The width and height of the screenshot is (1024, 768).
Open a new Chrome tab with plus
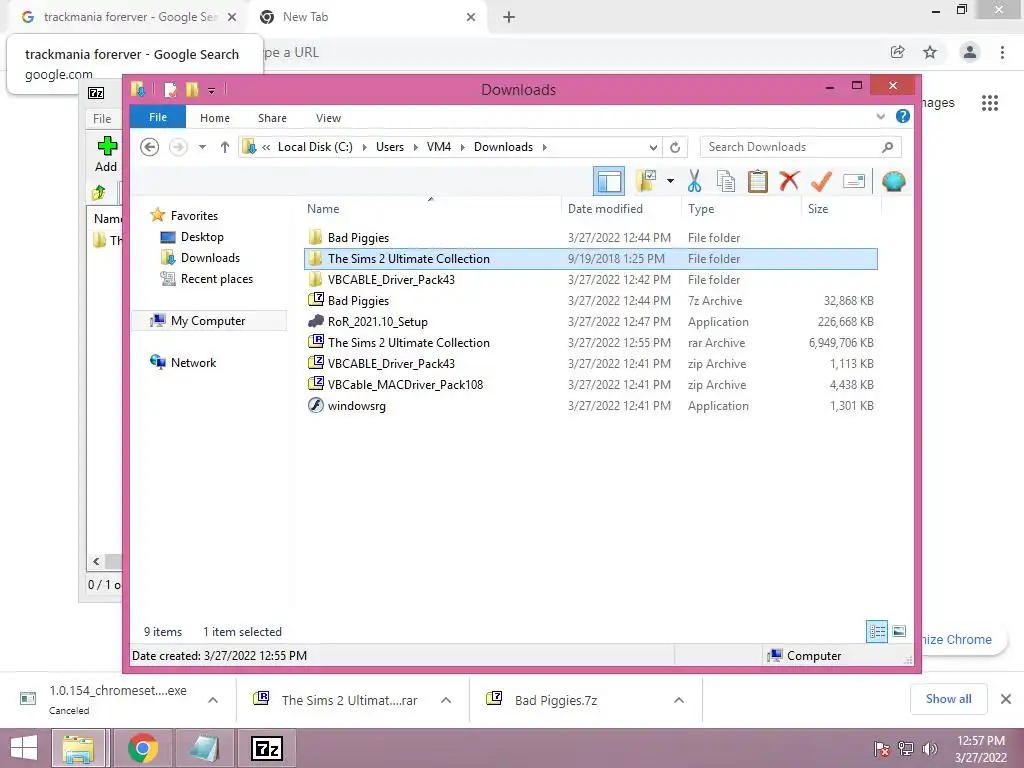509,17
